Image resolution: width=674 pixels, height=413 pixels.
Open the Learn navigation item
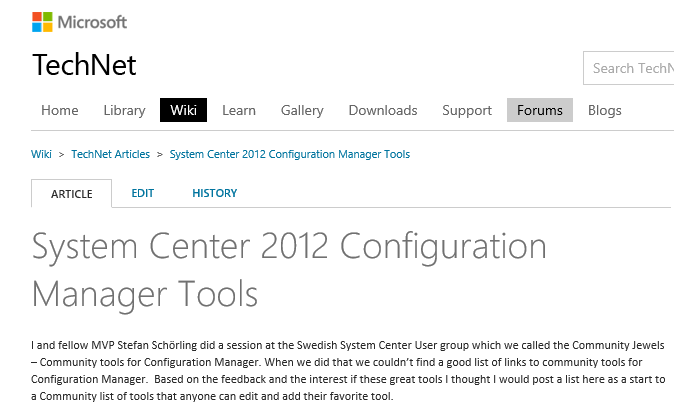pyautogui.click(x=239, y=110)
